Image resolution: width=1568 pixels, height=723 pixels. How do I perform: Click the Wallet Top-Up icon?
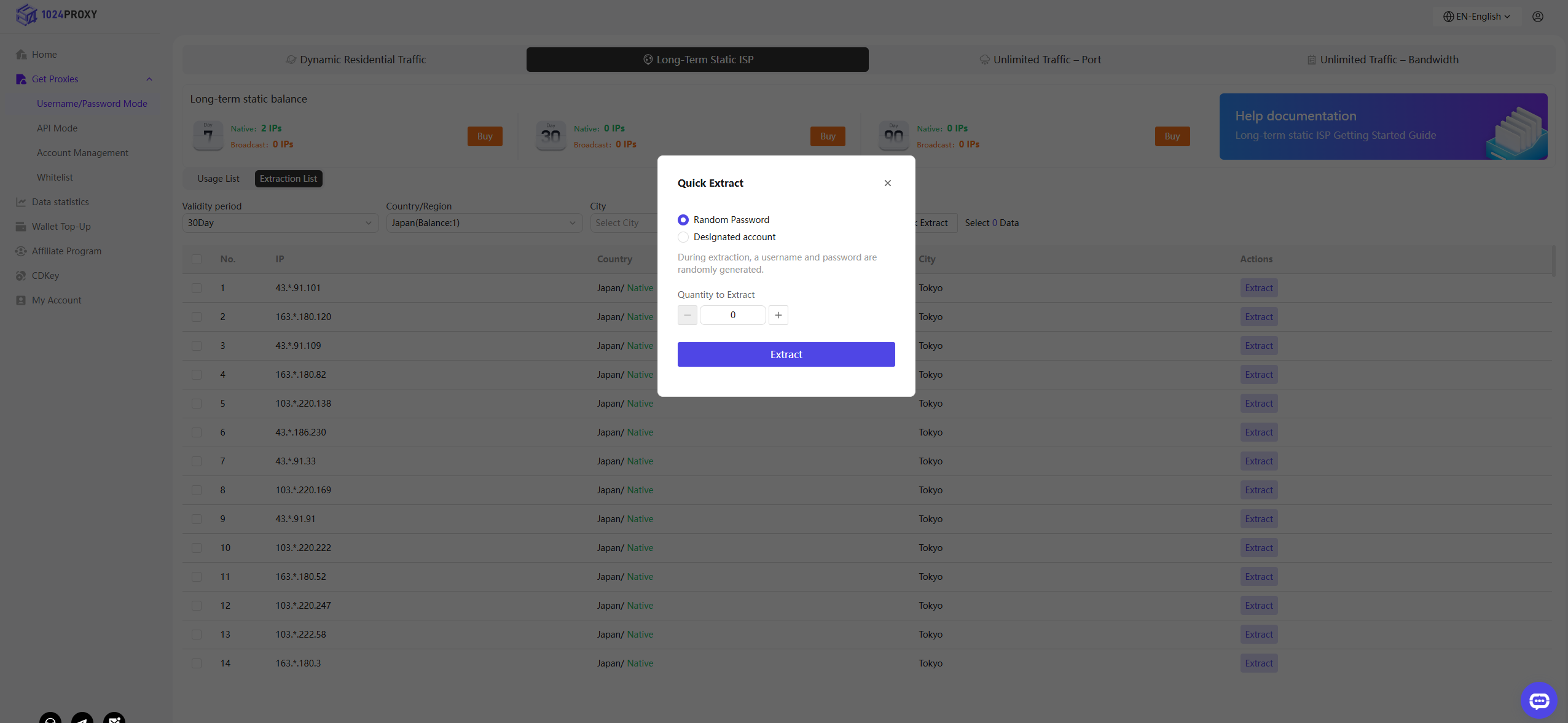click(21, 227)
